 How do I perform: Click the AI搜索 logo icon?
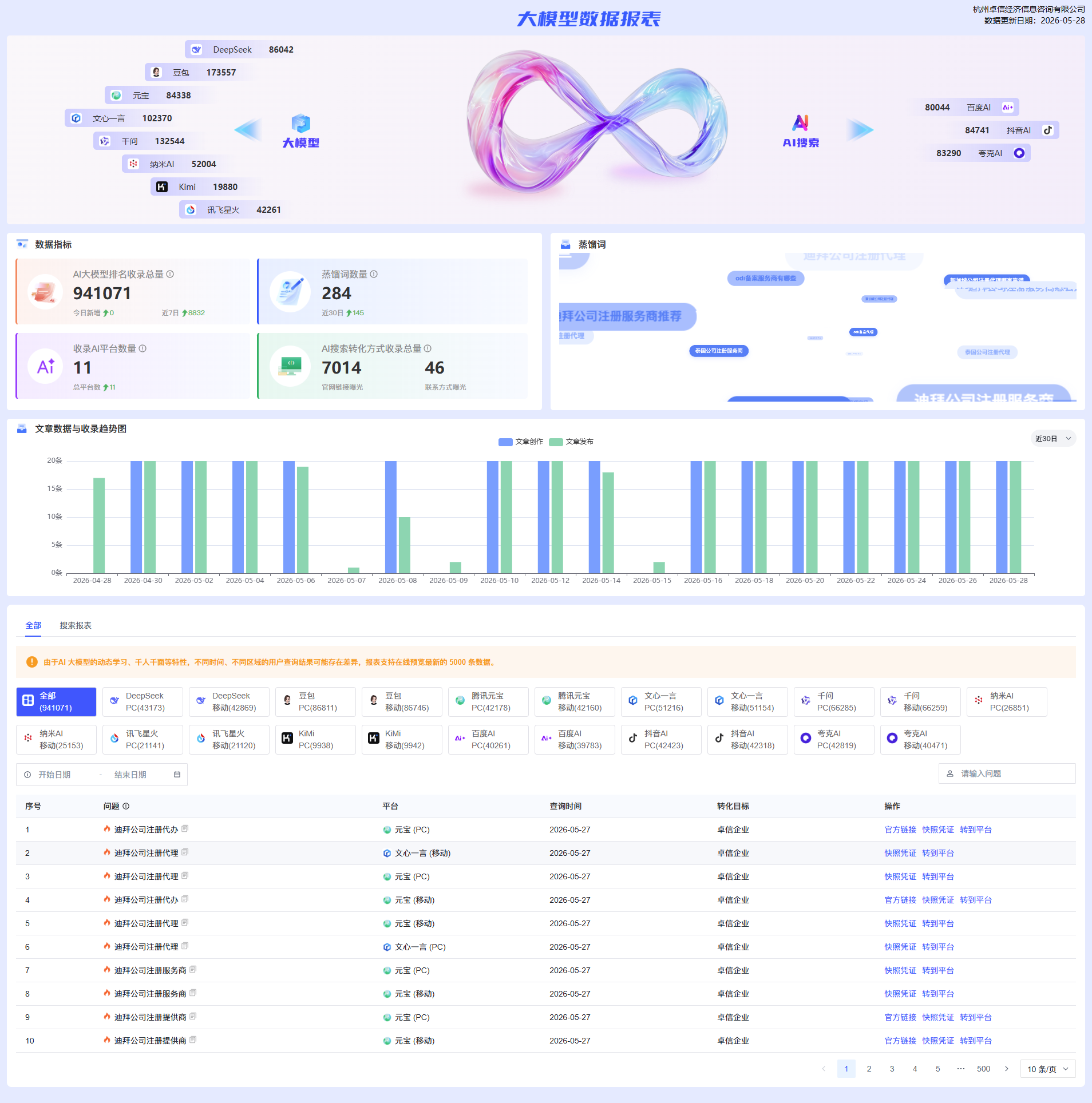[x=801, y=122]
